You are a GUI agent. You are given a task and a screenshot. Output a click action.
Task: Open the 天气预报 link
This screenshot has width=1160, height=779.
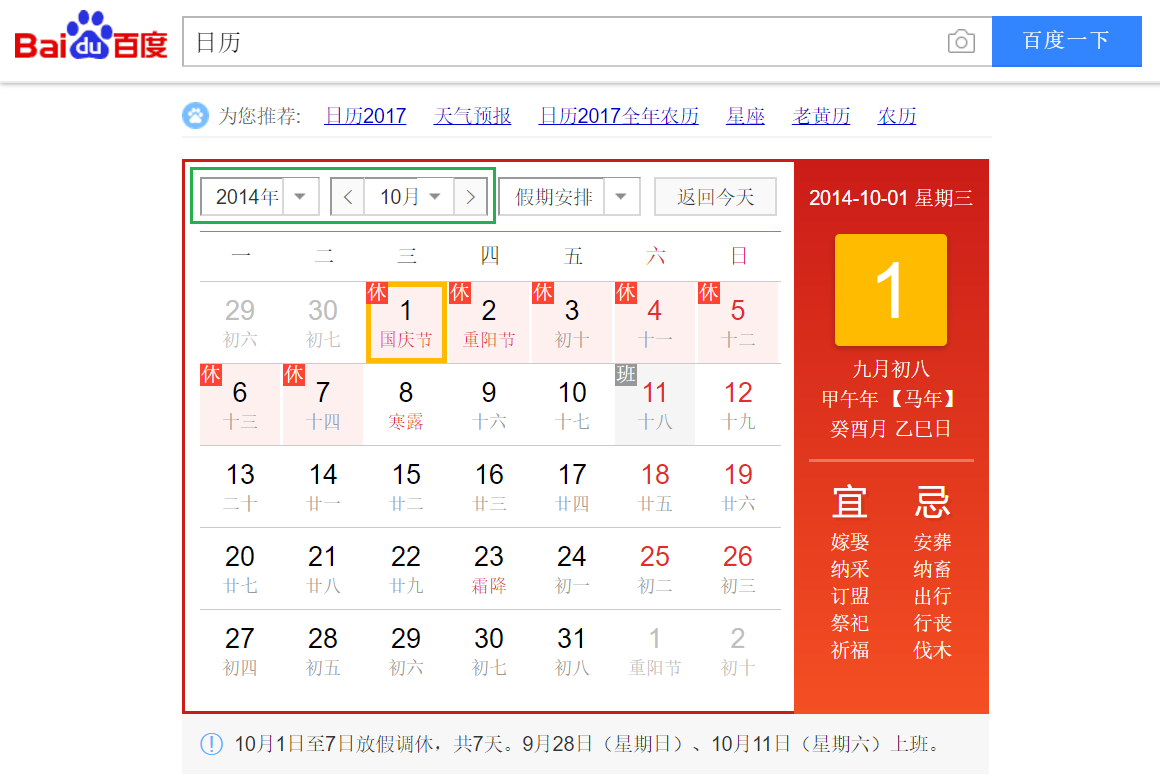472,115
